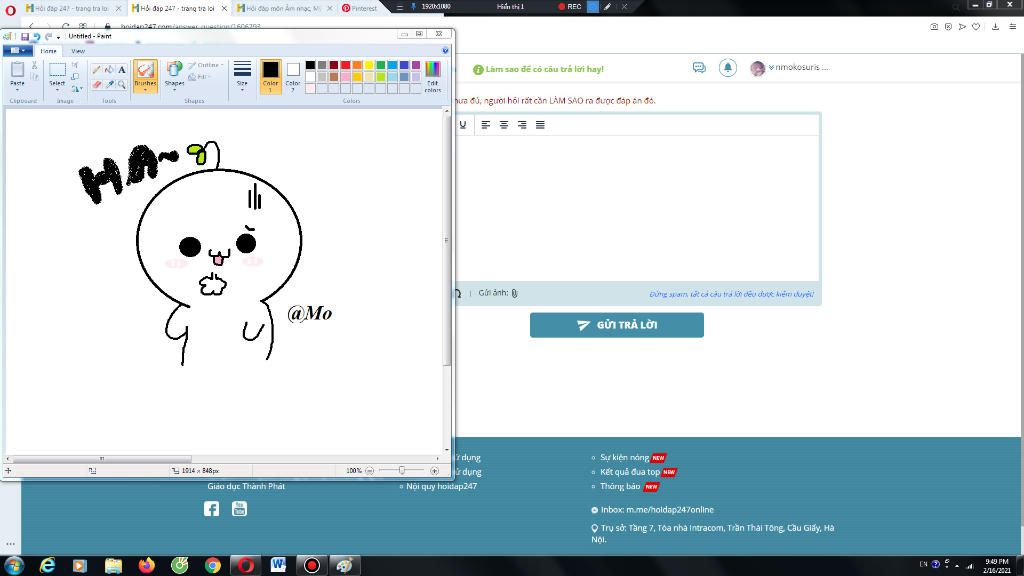This screenshot has width=1024, height=576.
Task: Click the Firefox icon in Windows taskbar
Action: click(x=146, y=565)
